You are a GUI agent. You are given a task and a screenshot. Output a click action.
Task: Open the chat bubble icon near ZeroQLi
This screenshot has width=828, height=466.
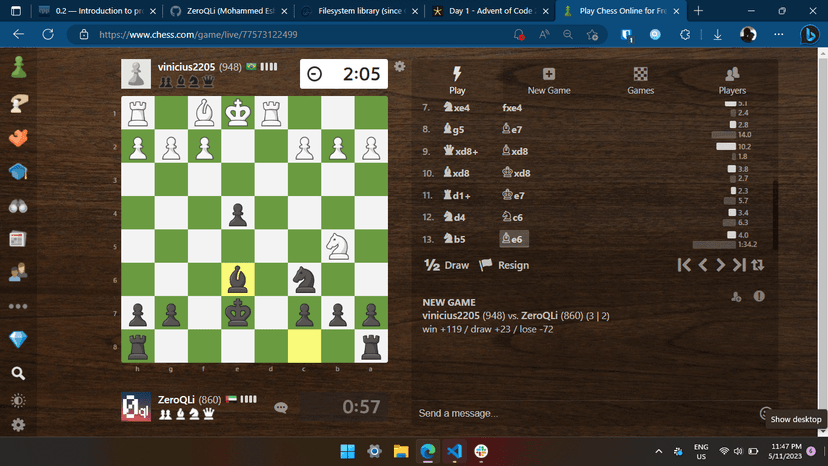point(282,407)
